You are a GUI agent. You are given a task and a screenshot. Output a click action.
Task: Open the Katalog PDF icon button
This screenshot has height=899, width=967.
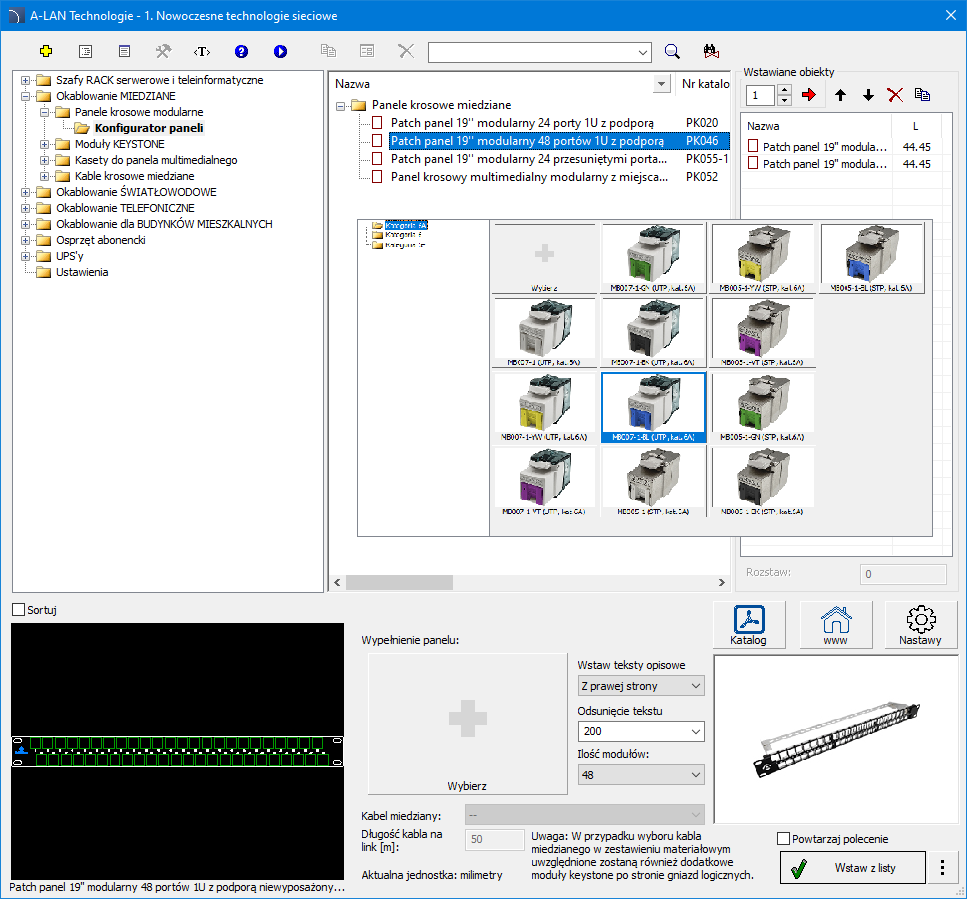[x=748, y=625]
